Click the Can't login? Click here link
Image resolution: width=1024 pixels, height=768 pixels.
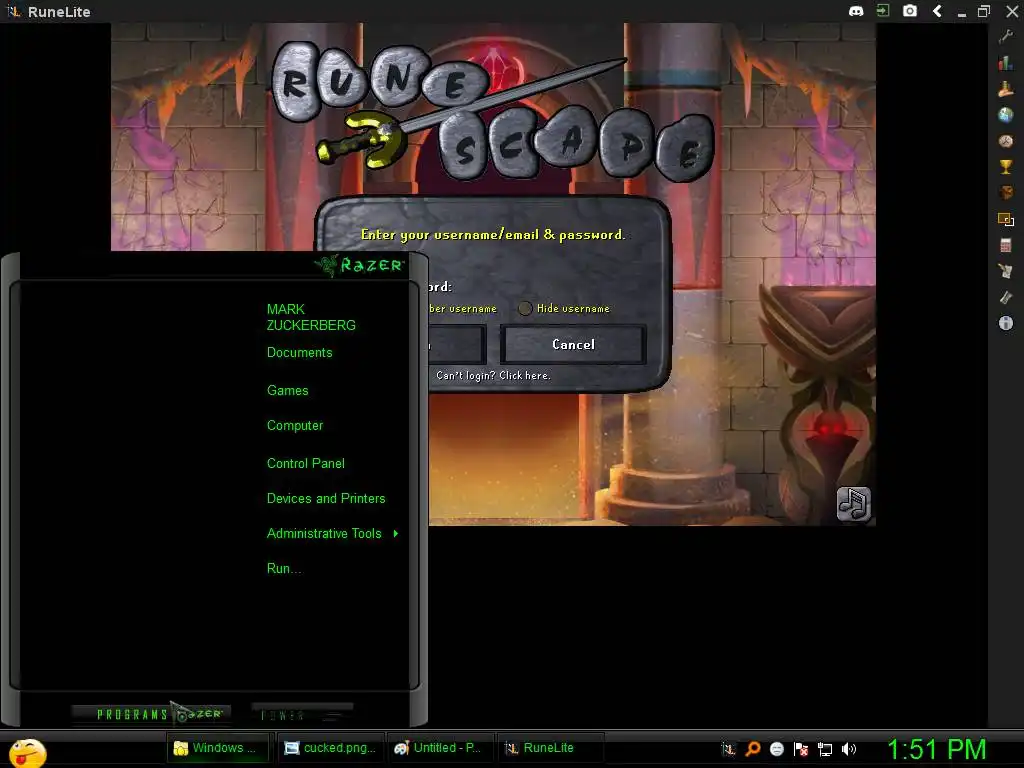[493, 376]
